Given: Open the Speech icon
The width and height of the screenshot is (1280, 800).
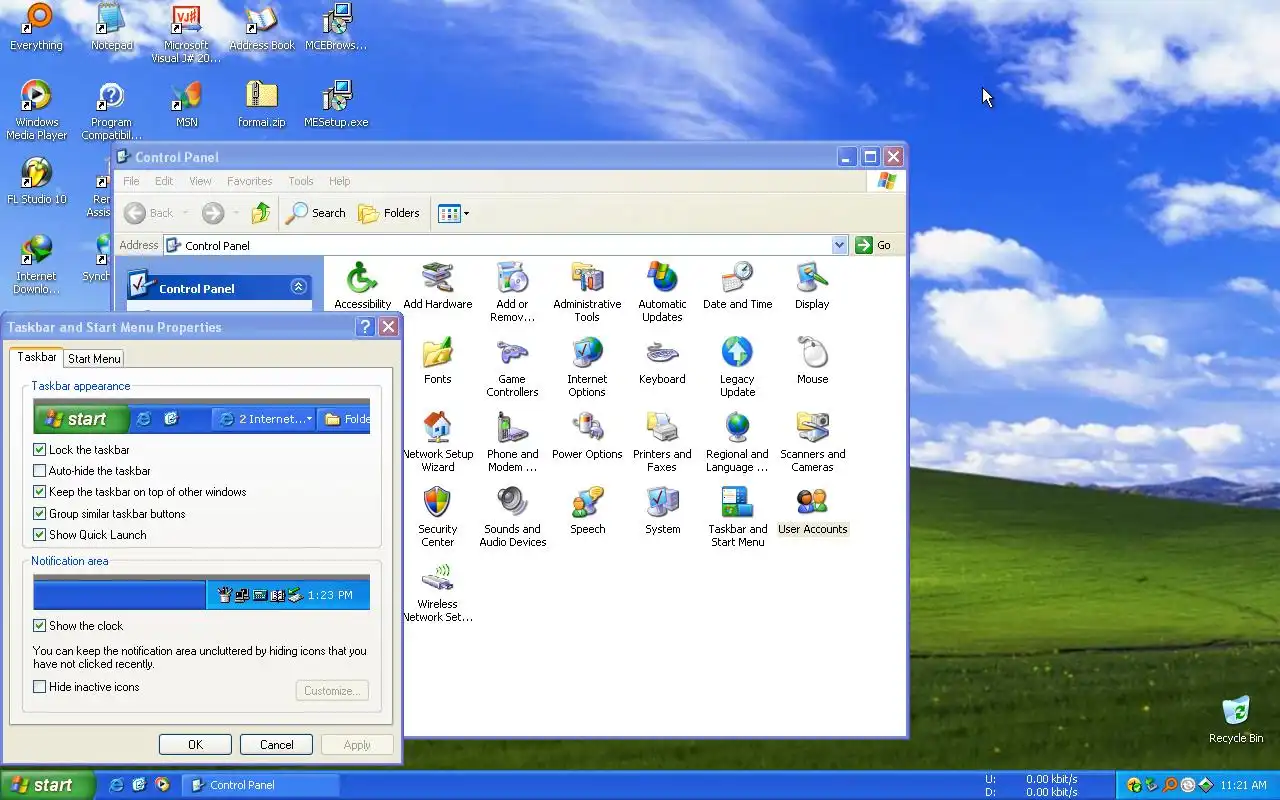Looking at the screenshot, I should 587,510.
